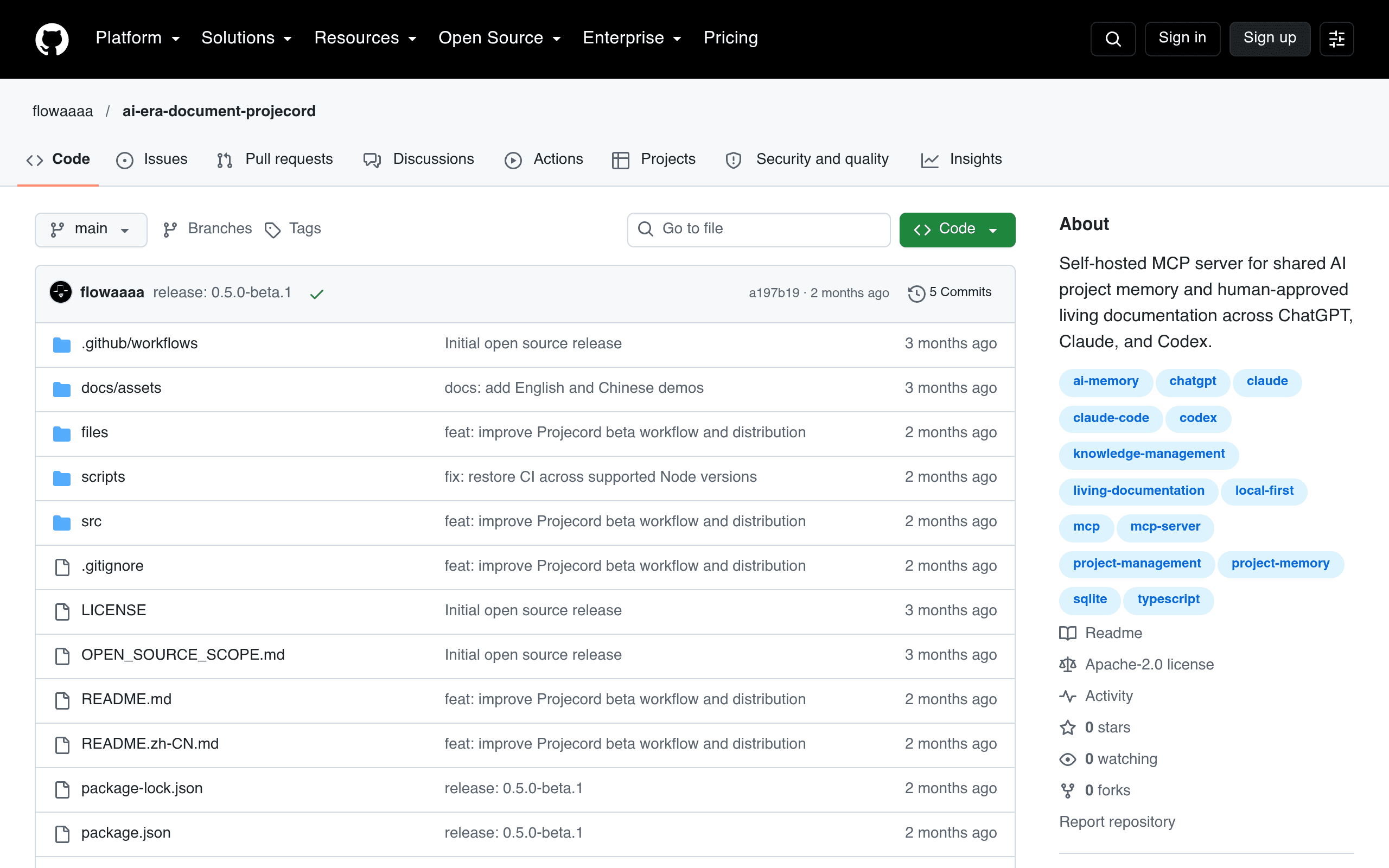The width and height of the screenshot is (1389, 868).
Task: Click the commit history clock icon
Action: pyautogui.click(x=916, y=293)
